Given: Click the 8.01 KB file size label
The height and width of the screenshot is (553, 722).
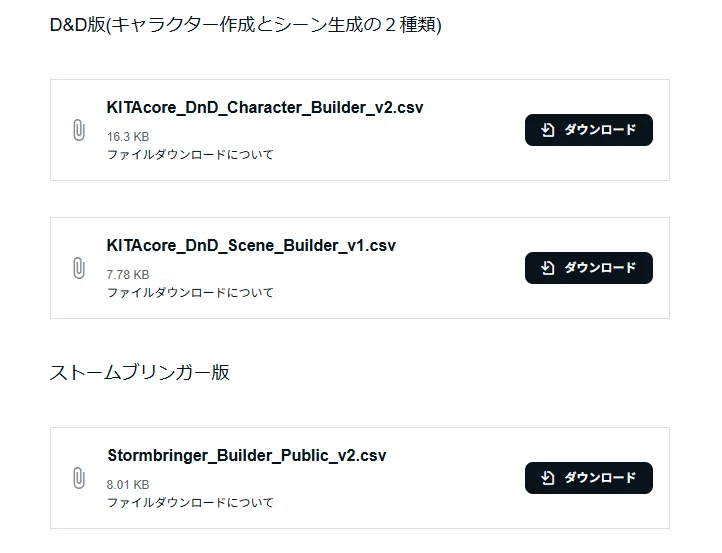Looking at the screenshot, I should [x=128, y=485].
